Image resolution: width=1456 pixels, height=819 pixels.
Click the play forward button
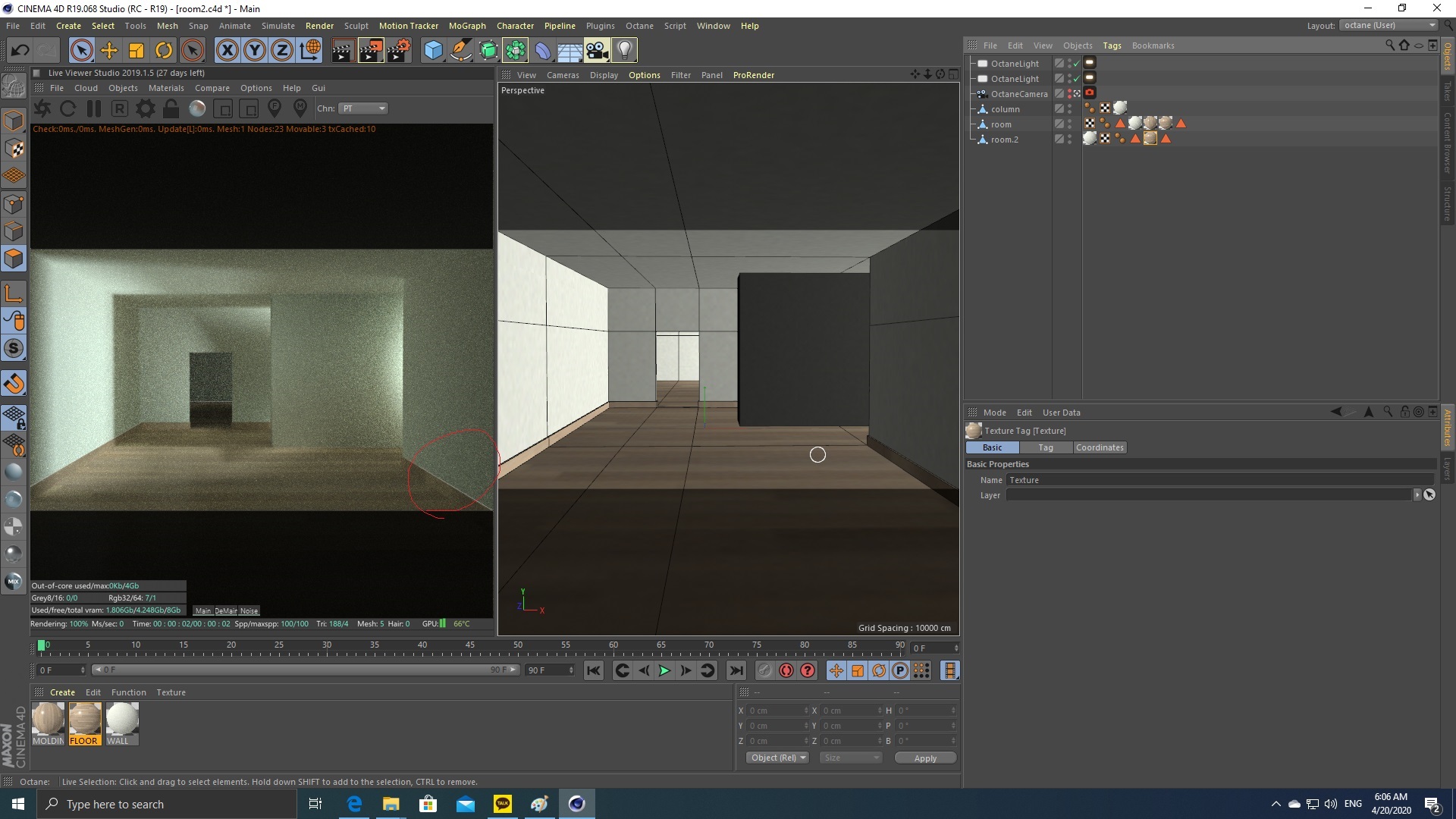[x=664, y=670]
